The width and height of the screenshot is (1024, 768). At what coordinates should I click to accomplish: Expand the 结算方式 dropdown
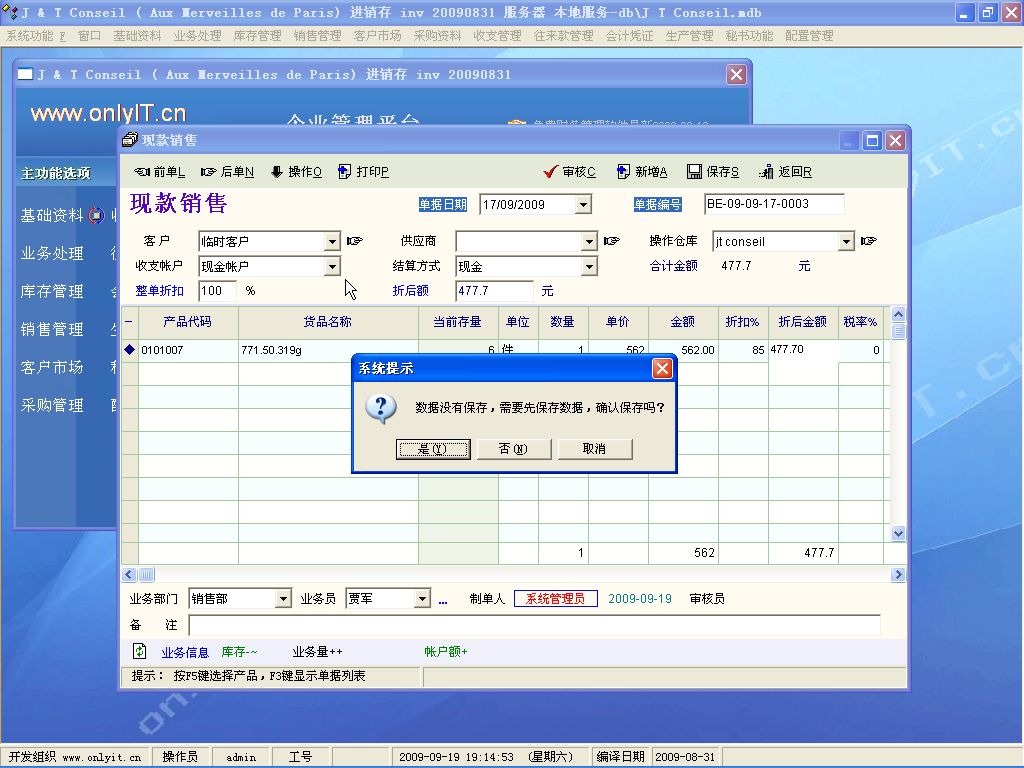point(589,267)
